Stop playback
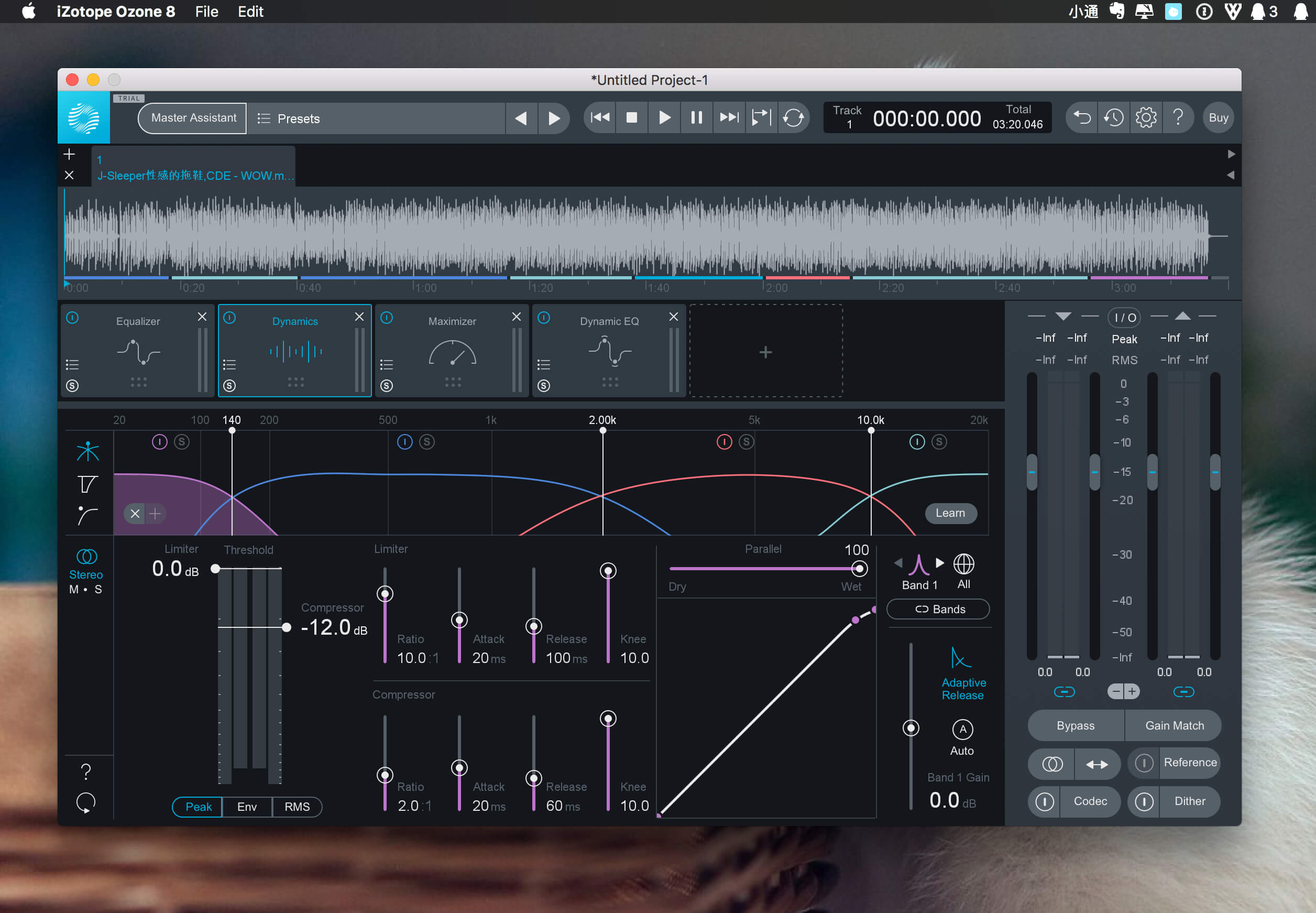 [632, 118]
